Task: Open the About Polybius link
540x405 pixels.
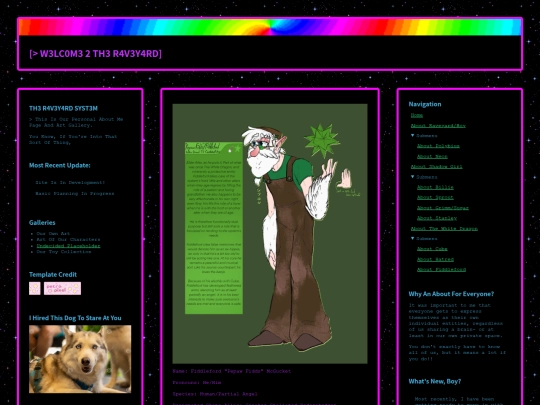Action: (x=438, y=146)
